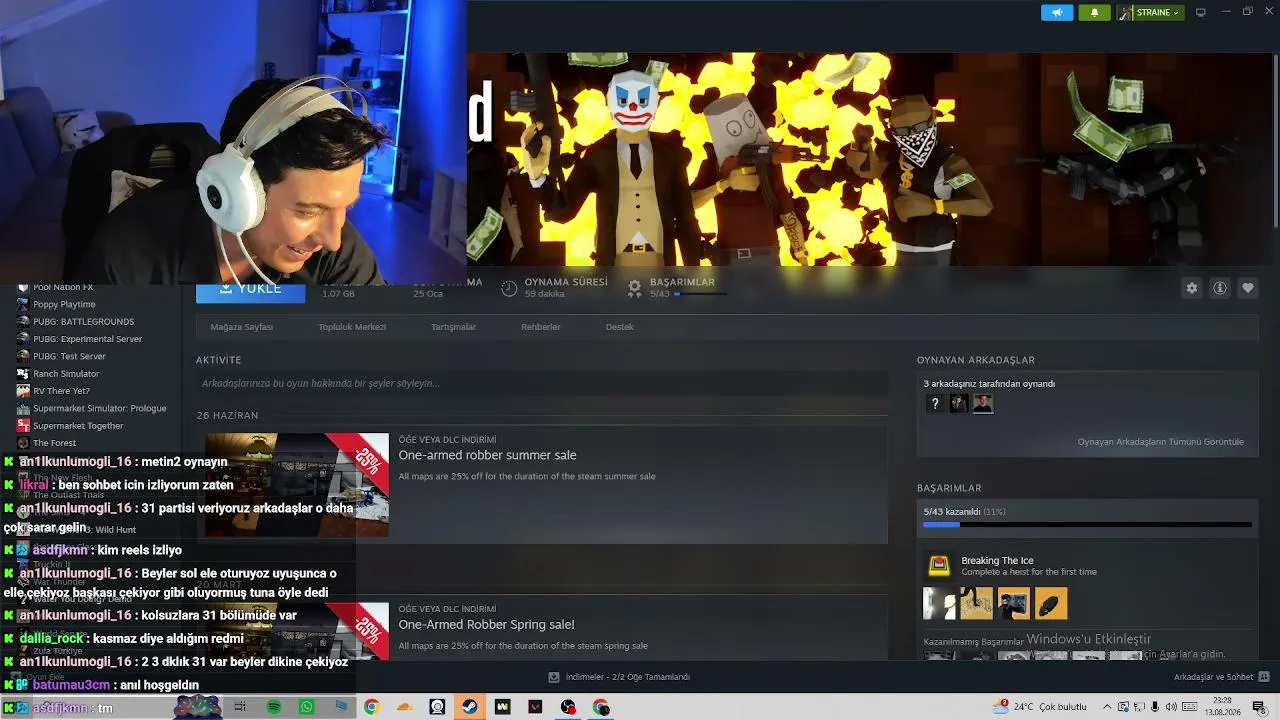This screenshot has height=720, width=1280.
Task: Open taskbar Task View button
Action: 240,707
